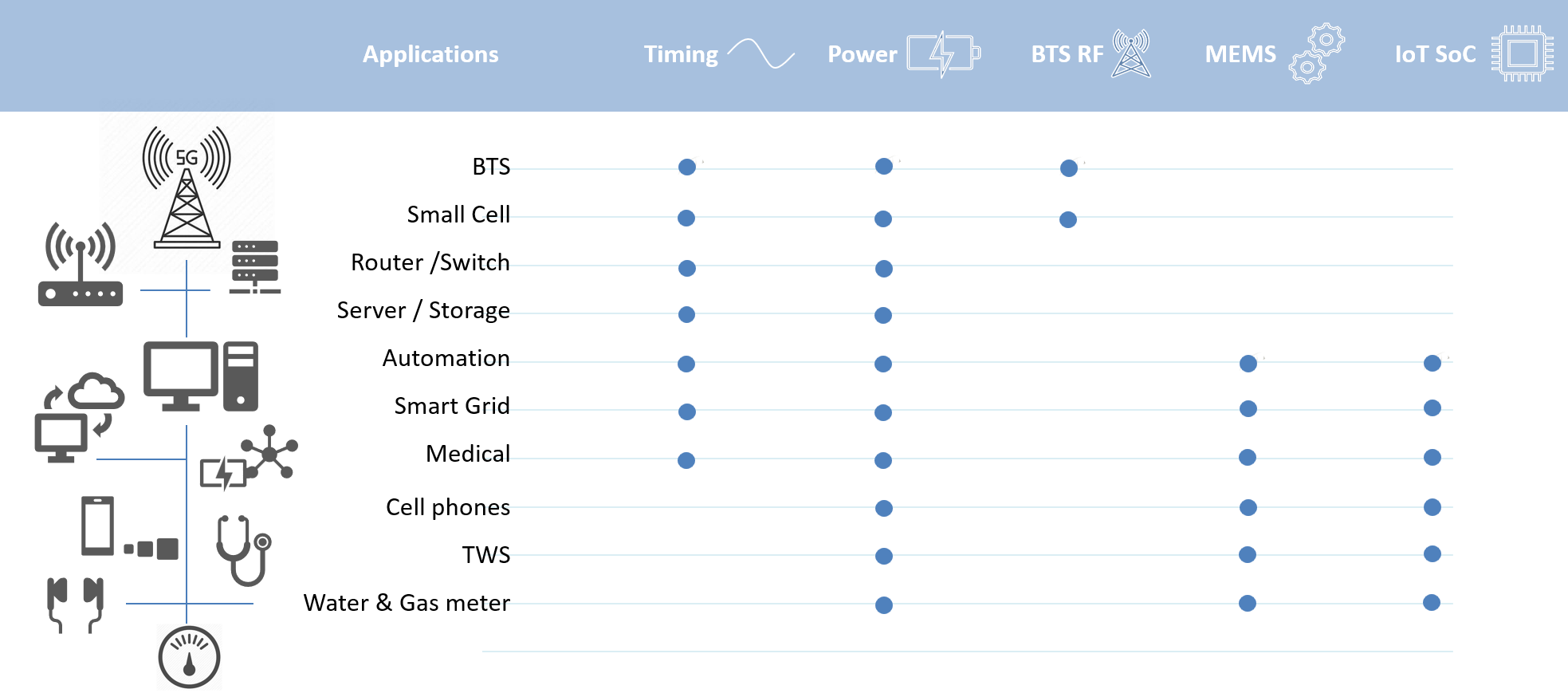Click the gauge meter icon
The height and width of the screenshot is (693, 1568).
click(189, 657)
